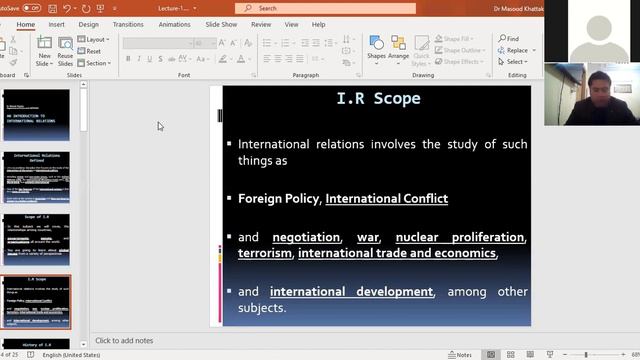The image size is (640, 360).
Task: Click the Redo icon in quick access
Action: click(86, 8)
